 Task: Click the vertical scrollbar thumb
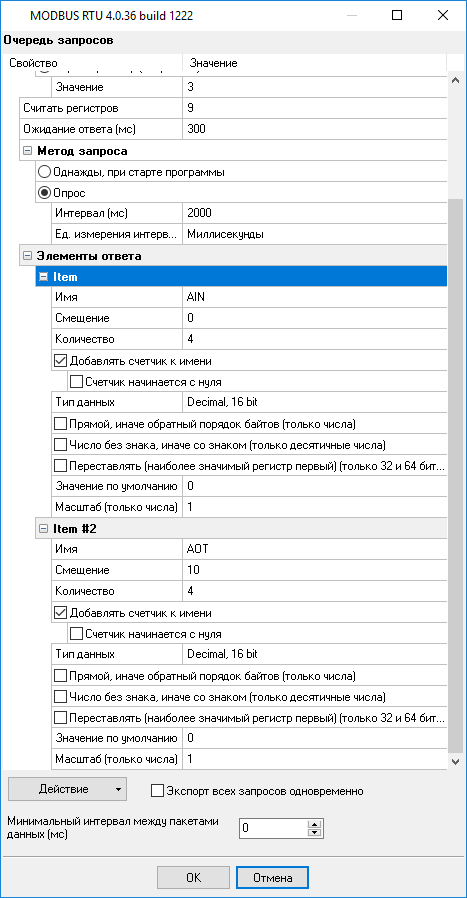[x=456, y=475]
